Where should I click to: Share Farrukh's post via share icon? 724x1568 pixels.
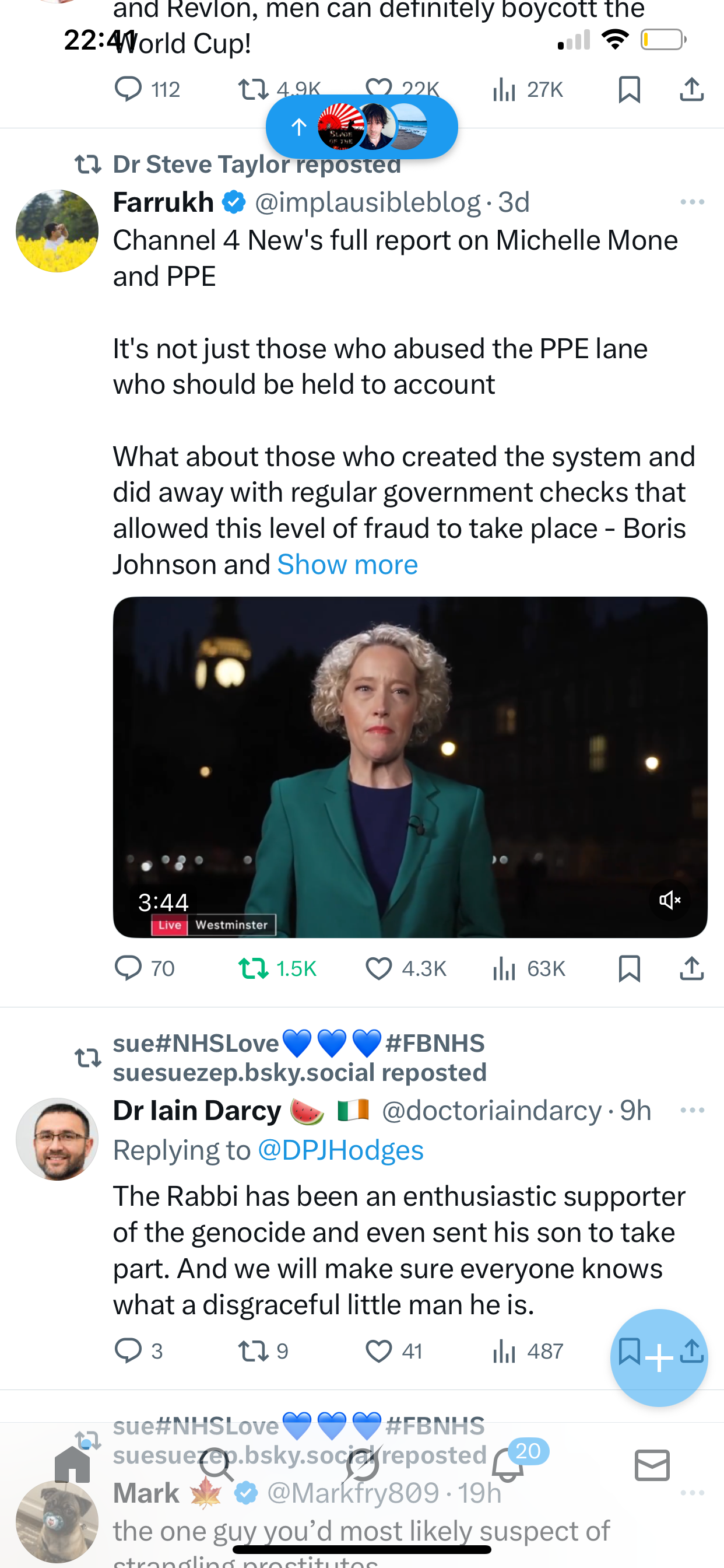point(691,968)
